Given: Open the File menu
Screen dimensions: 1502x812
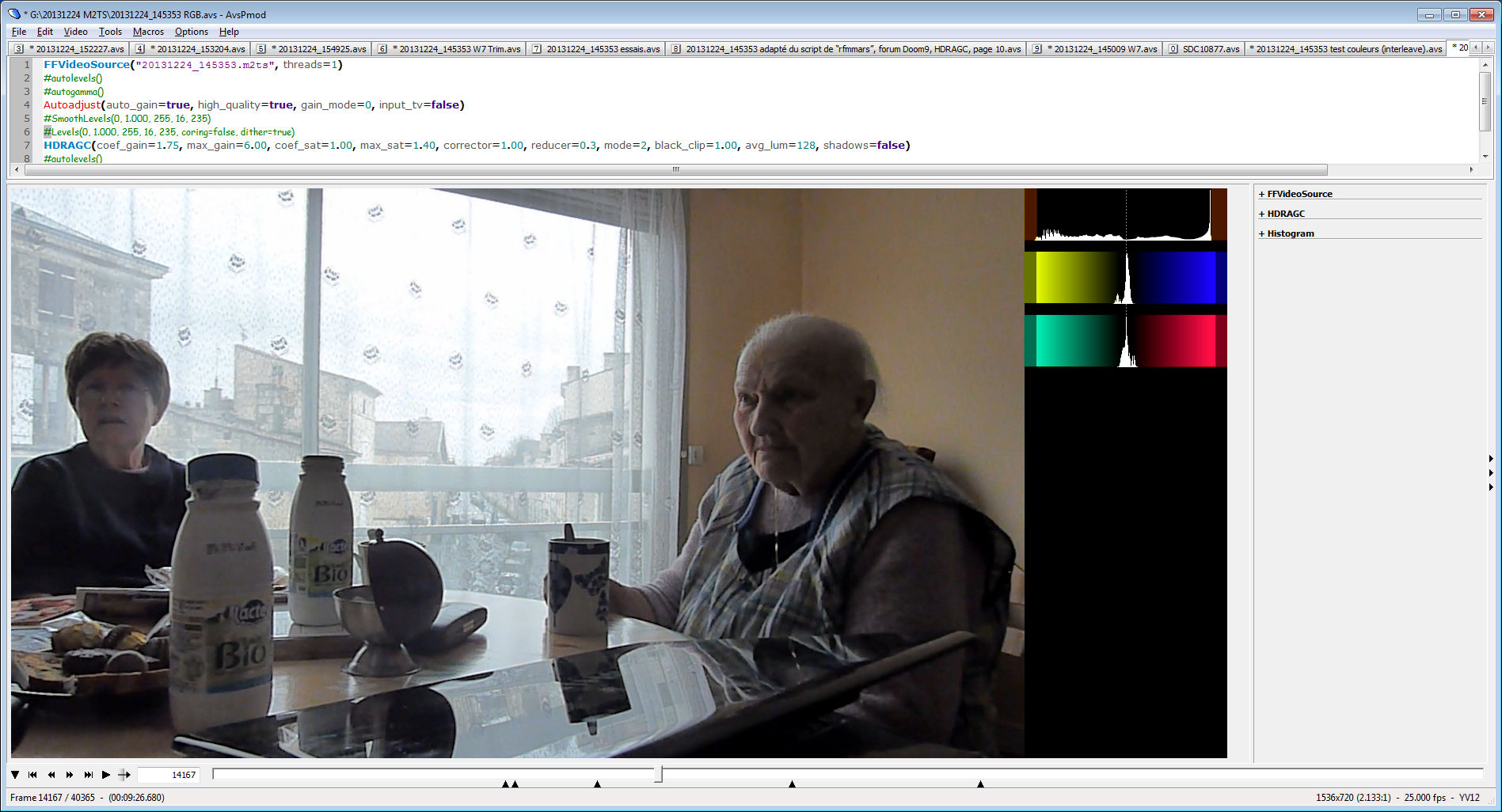Looking at the screenshot, I should pos(19,32).
